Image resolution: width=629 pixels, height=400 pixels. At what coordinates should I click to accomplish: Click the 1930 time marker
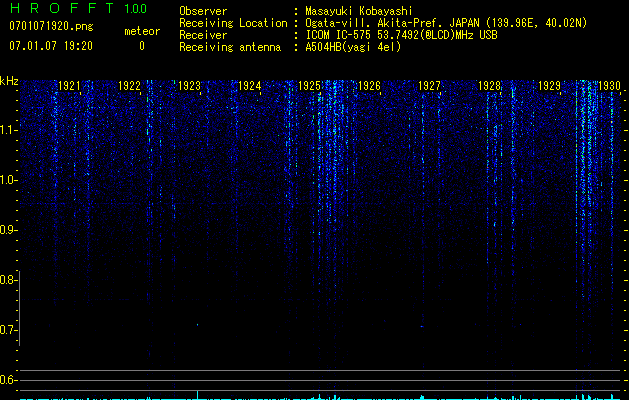tap(609, 86)
